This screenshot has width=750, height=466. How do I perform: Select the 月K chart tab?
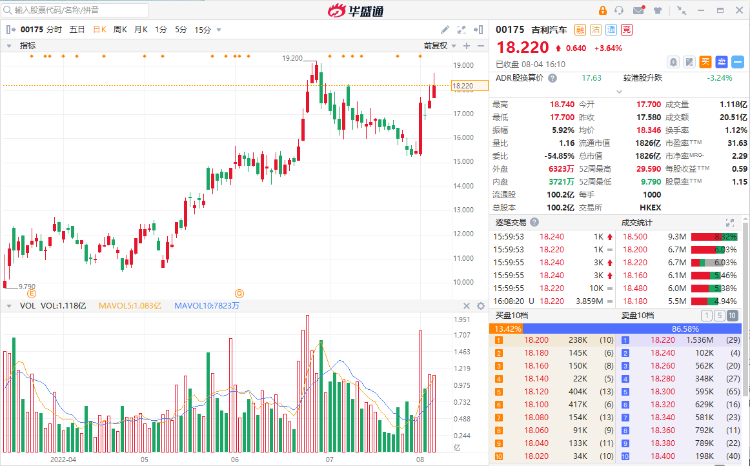(x=141, y=30)
